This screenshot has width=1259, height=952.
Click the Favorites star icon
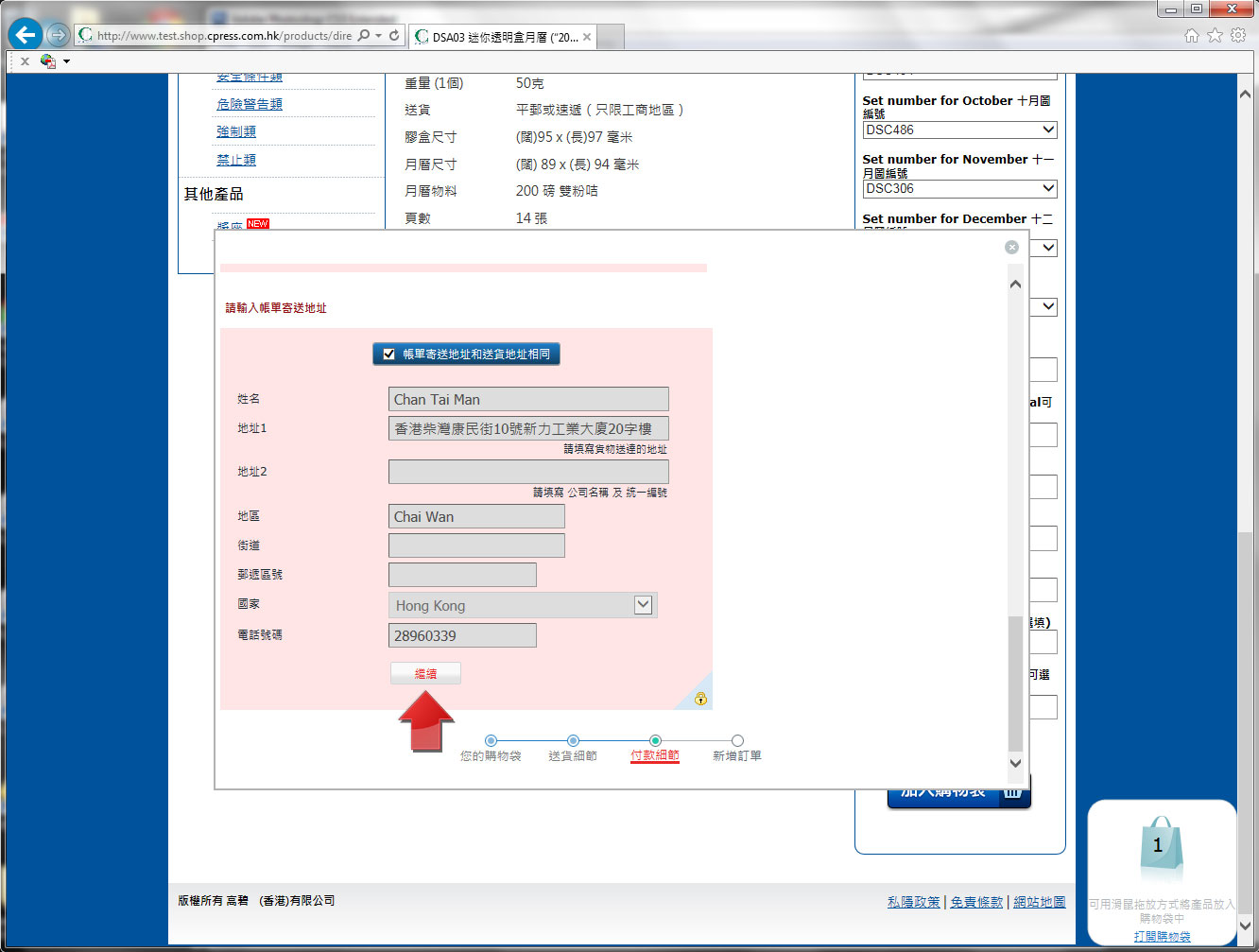(1215, 36)
